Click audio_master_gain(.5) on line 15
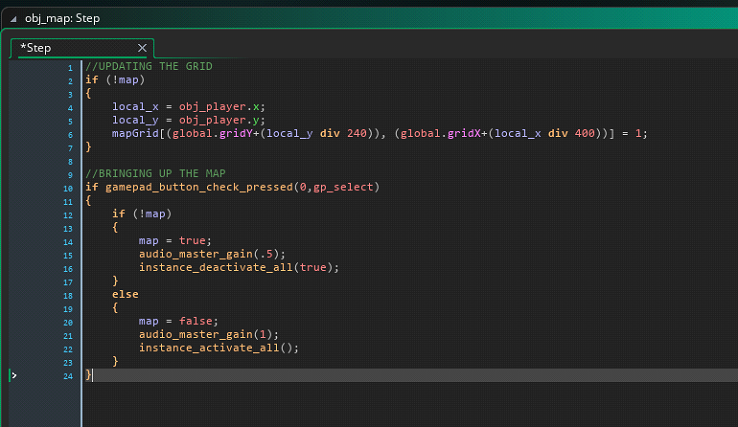 212,254
